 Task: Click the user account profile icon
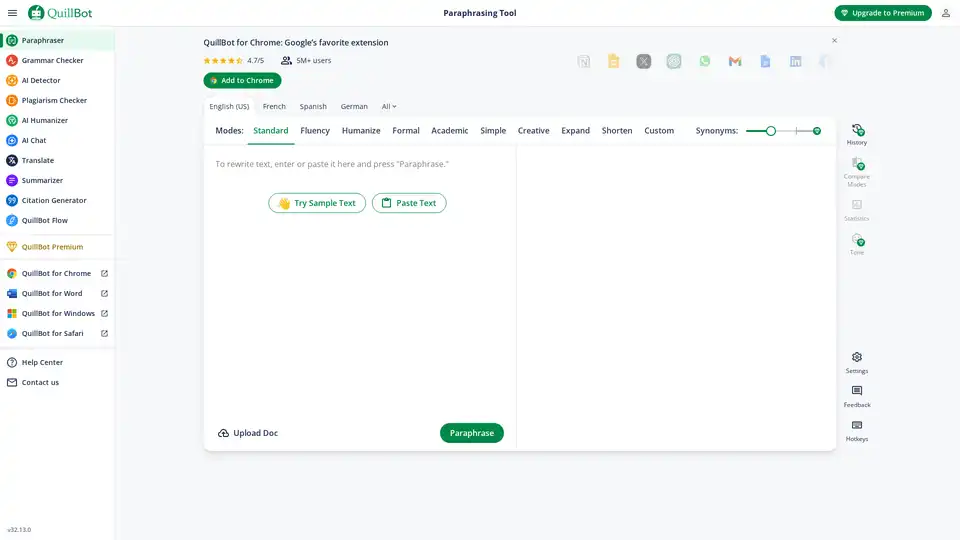[x=945, y=13]
